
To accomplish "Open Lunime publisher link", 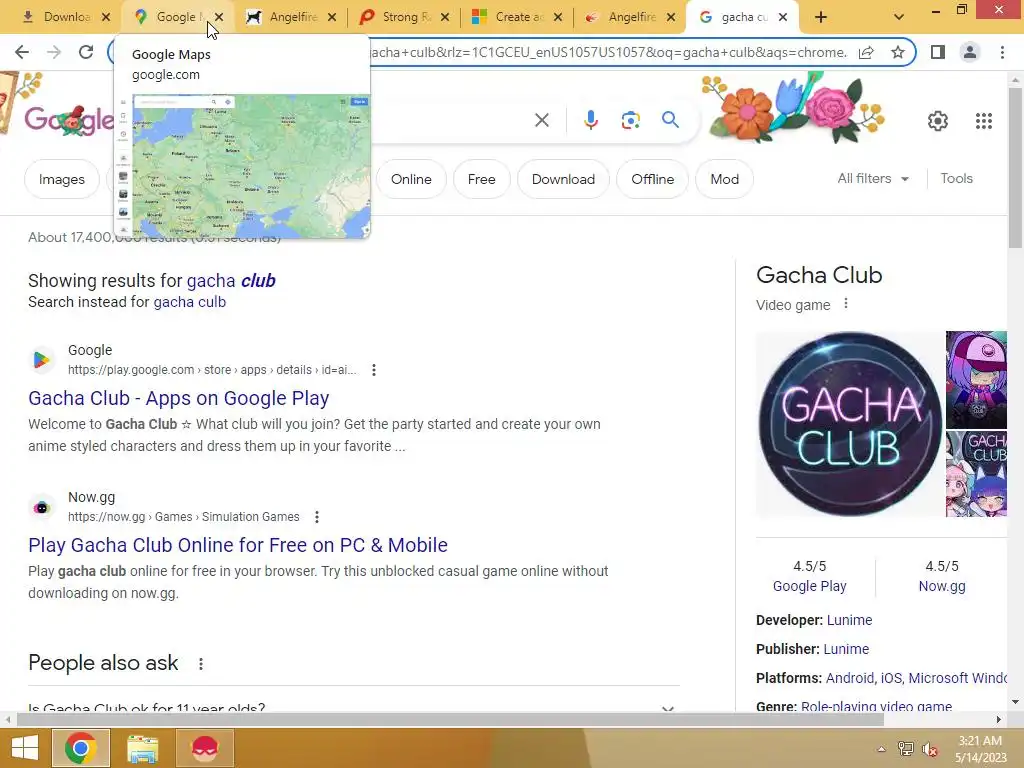I will [846, 649].
